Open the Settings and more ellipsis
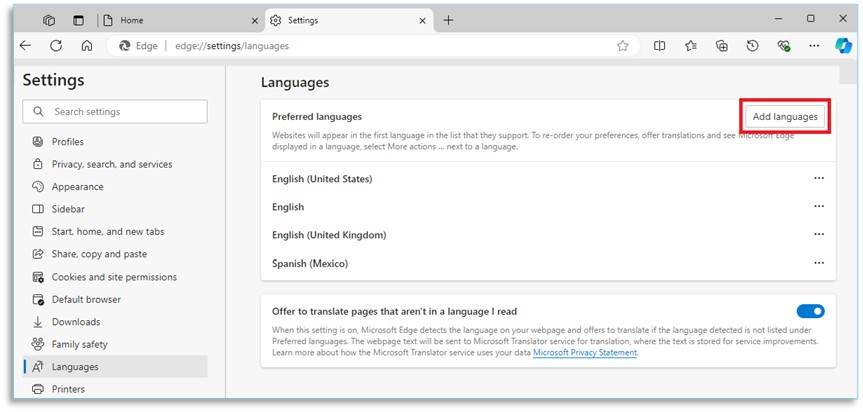Screen dimensions: 863x412 tap(815, 46)
